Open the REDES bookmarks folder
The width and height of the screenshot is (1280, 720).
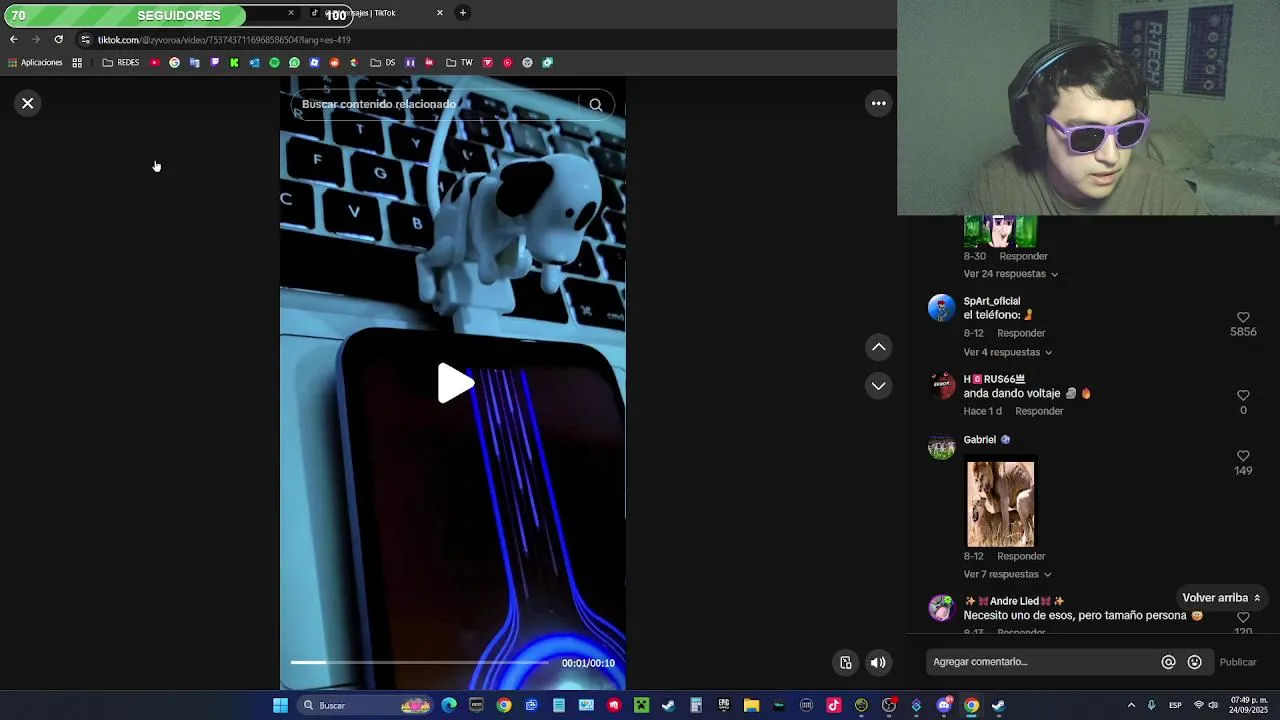[x=121, y=62]
